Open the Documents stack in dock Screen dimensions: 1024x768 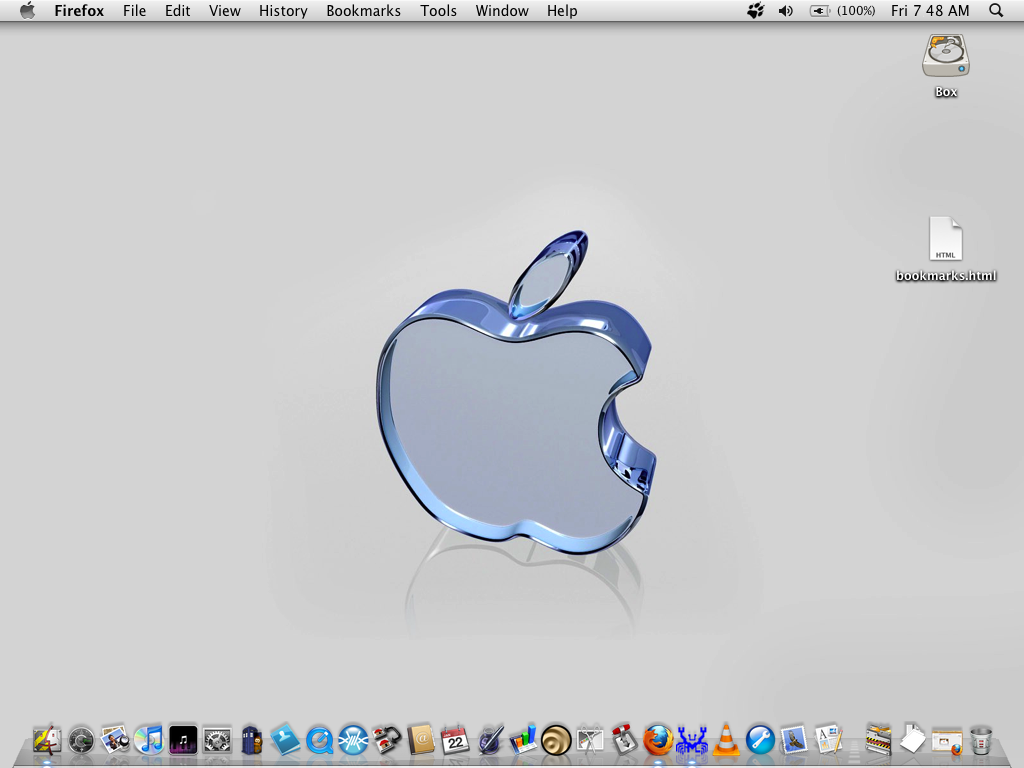click(x=913, y=739)
